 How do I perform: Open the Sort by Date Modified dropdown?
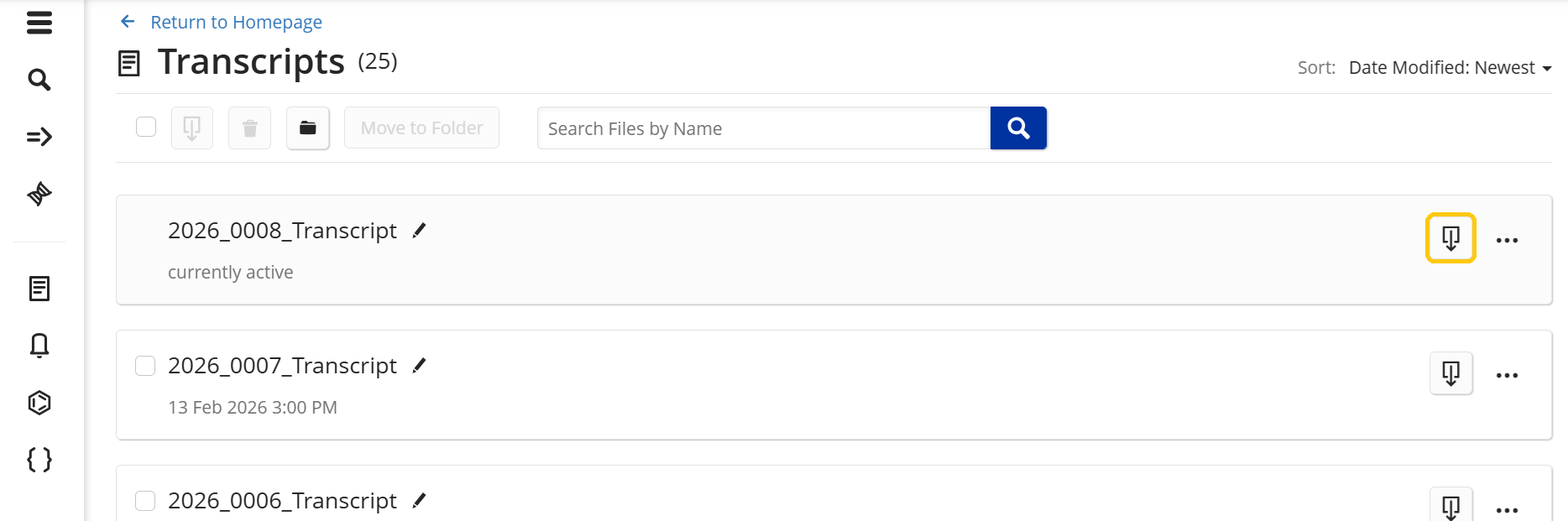pyautogui.click(x=1450, y=68)
